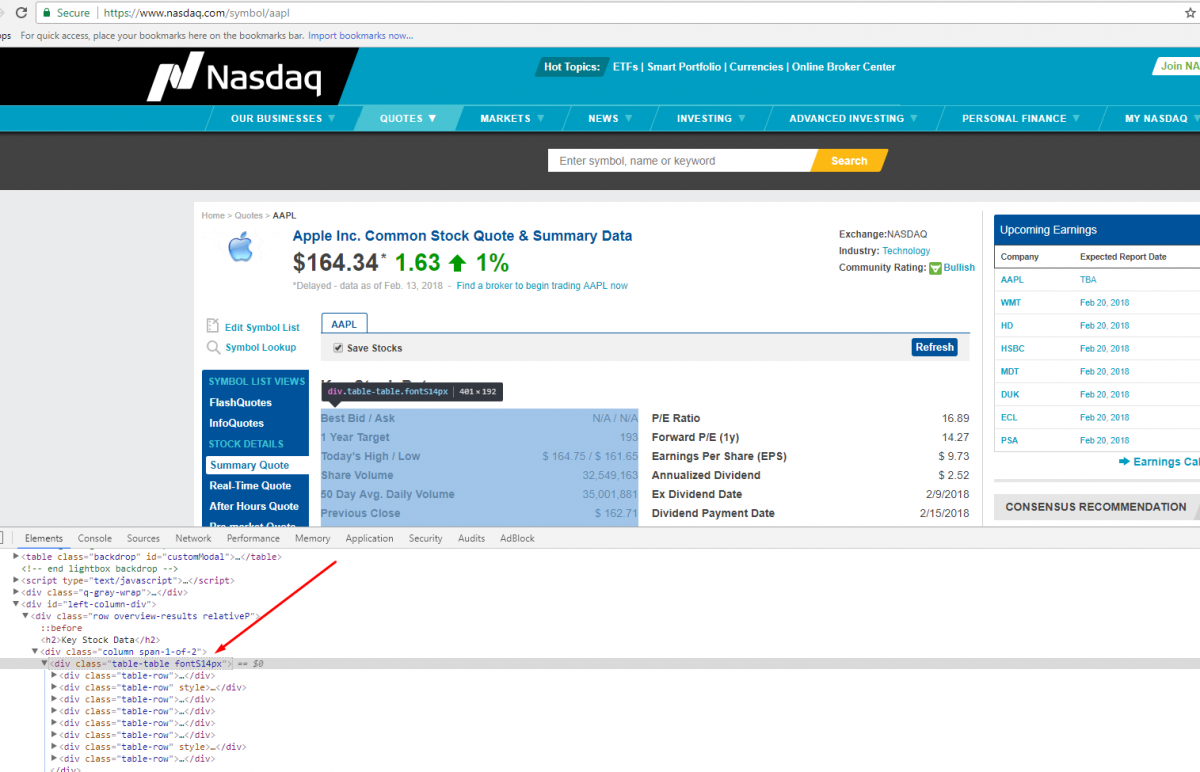Image resolution: width=1200 pixels, height=772 pixels.
Task: Click the browser reload icon
Action: click(x=22, y=13)
